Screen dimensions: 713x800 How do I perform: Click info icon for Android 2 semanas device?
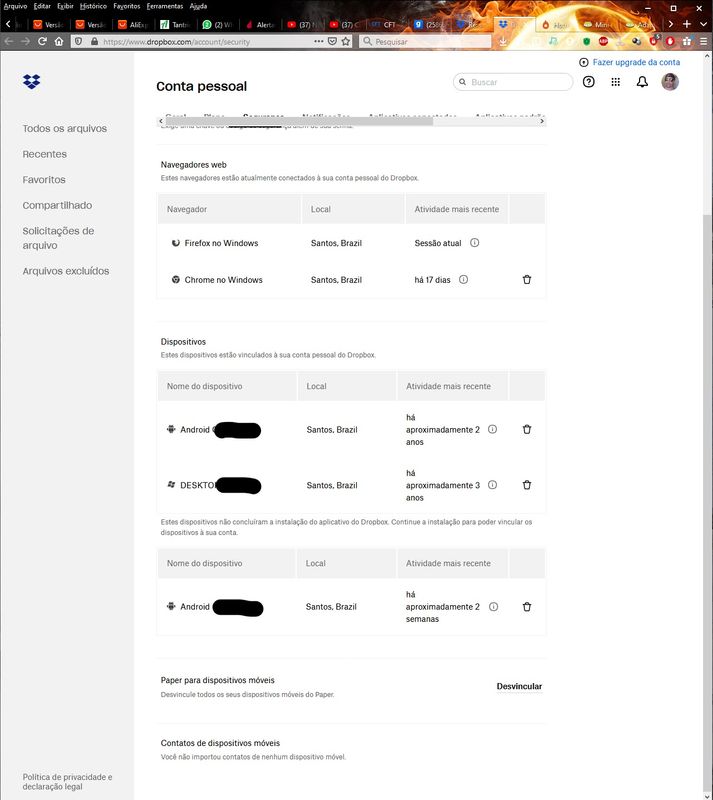[x=494, y=607]
